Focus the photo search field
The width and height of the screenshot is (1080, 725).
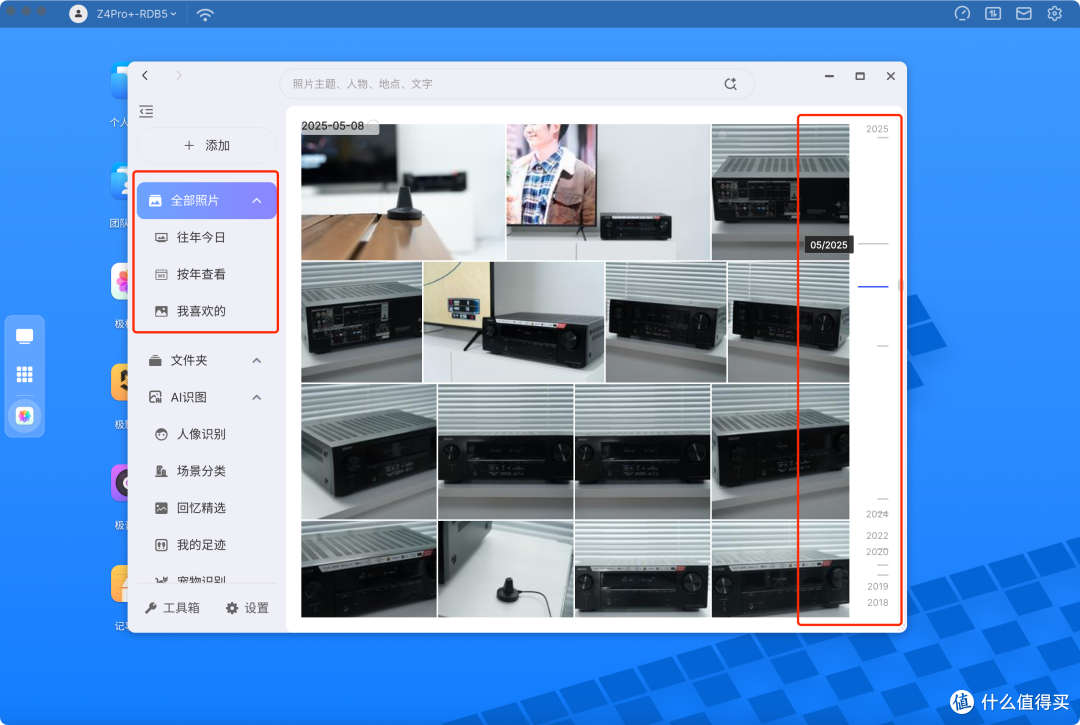(x=517, y=84)
